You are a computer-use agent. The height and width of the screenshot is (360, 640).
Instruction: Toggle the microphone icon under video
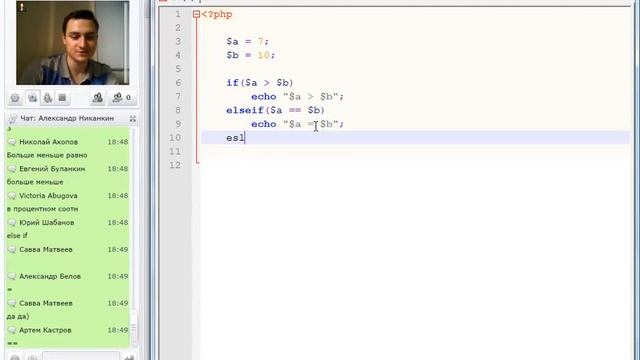pyautogui.click(x=48, y=98)
